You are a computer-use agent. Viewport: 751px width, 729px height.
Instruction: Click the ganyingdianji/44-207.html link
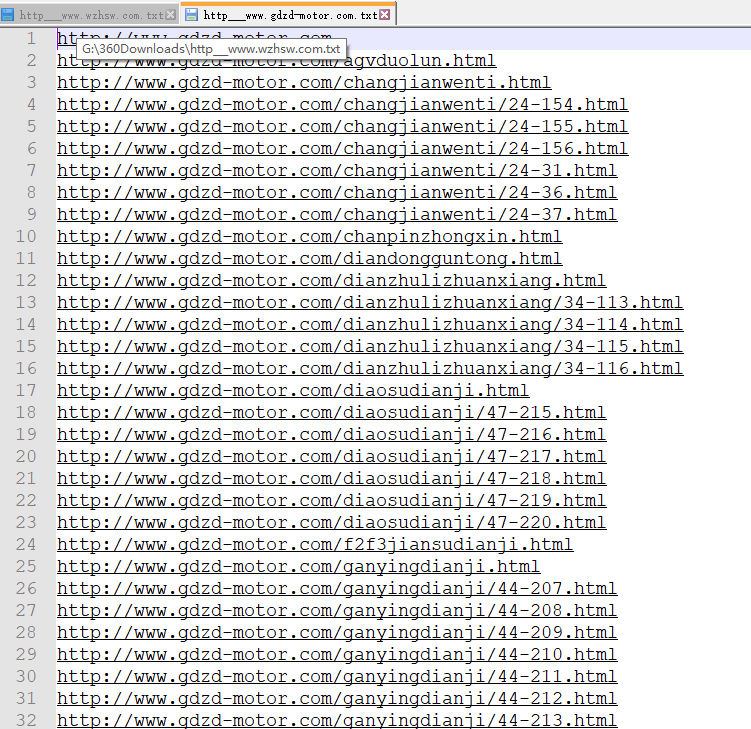(x=336, y=589)
